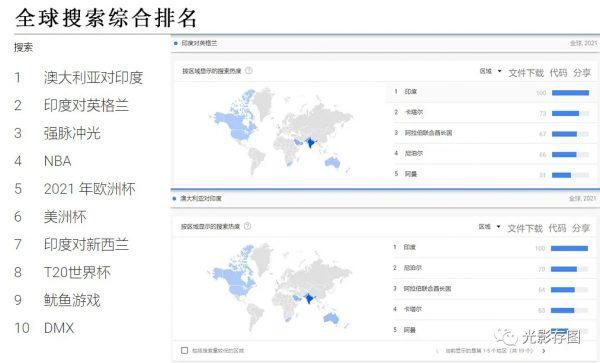Select 鱿鱼游戏 in the ranking list
Image resolution: width=600 pixels, height=363 pixels.
(x=72, y=300)
